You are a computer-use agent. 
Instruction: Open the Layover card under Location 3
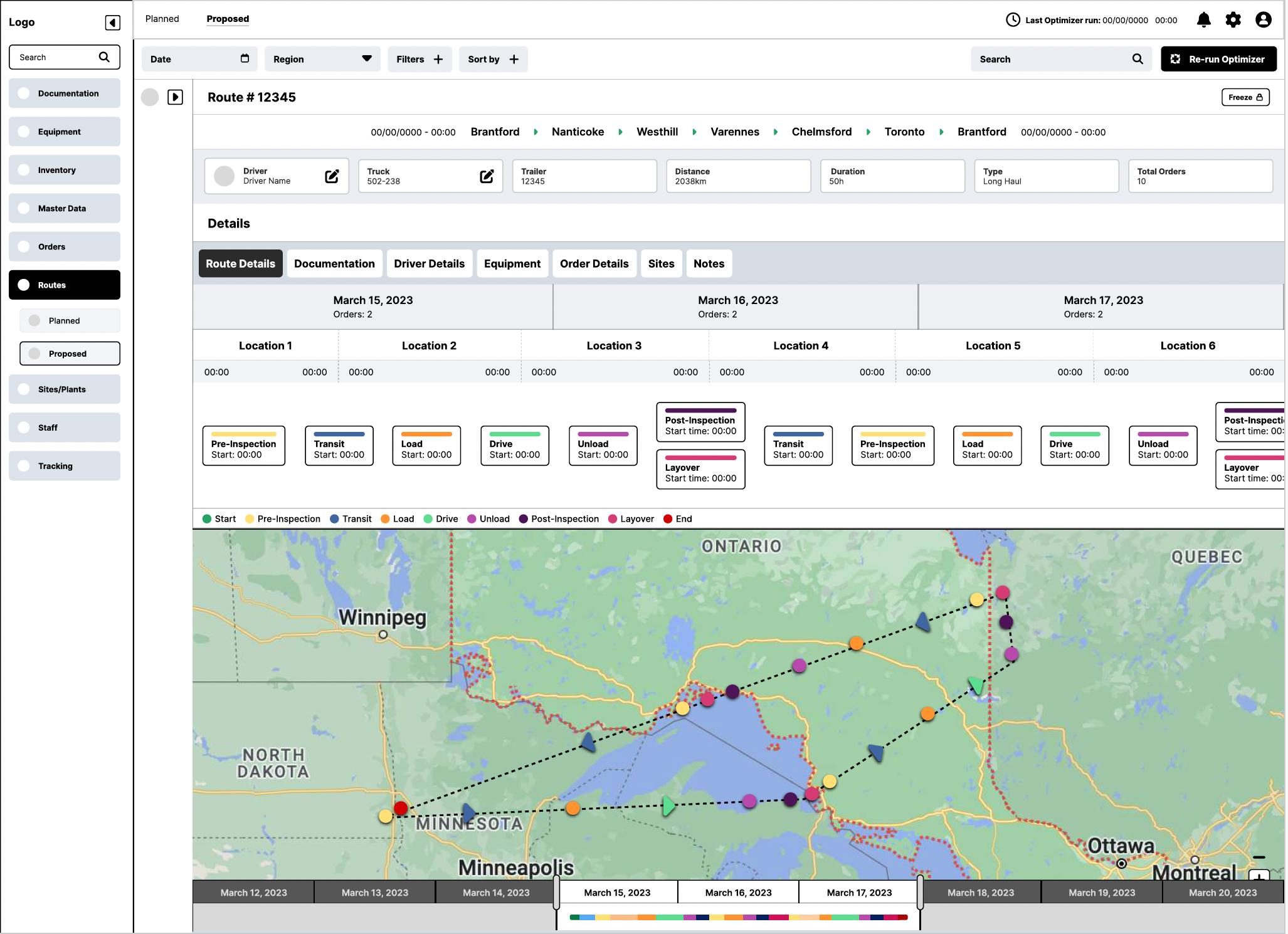(x=700, y=470)
